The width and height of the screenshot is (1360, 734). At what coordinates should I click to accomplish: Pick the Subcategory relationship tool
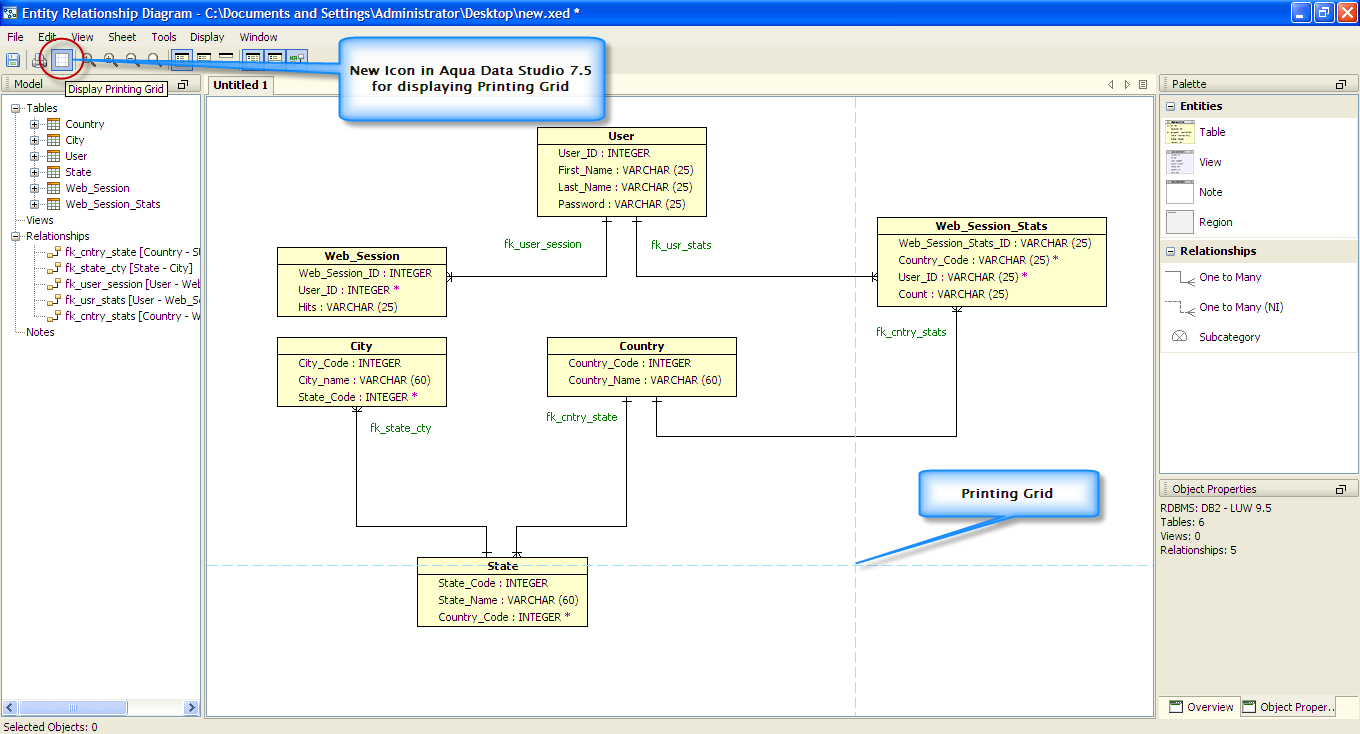[x=1214, y=337]
